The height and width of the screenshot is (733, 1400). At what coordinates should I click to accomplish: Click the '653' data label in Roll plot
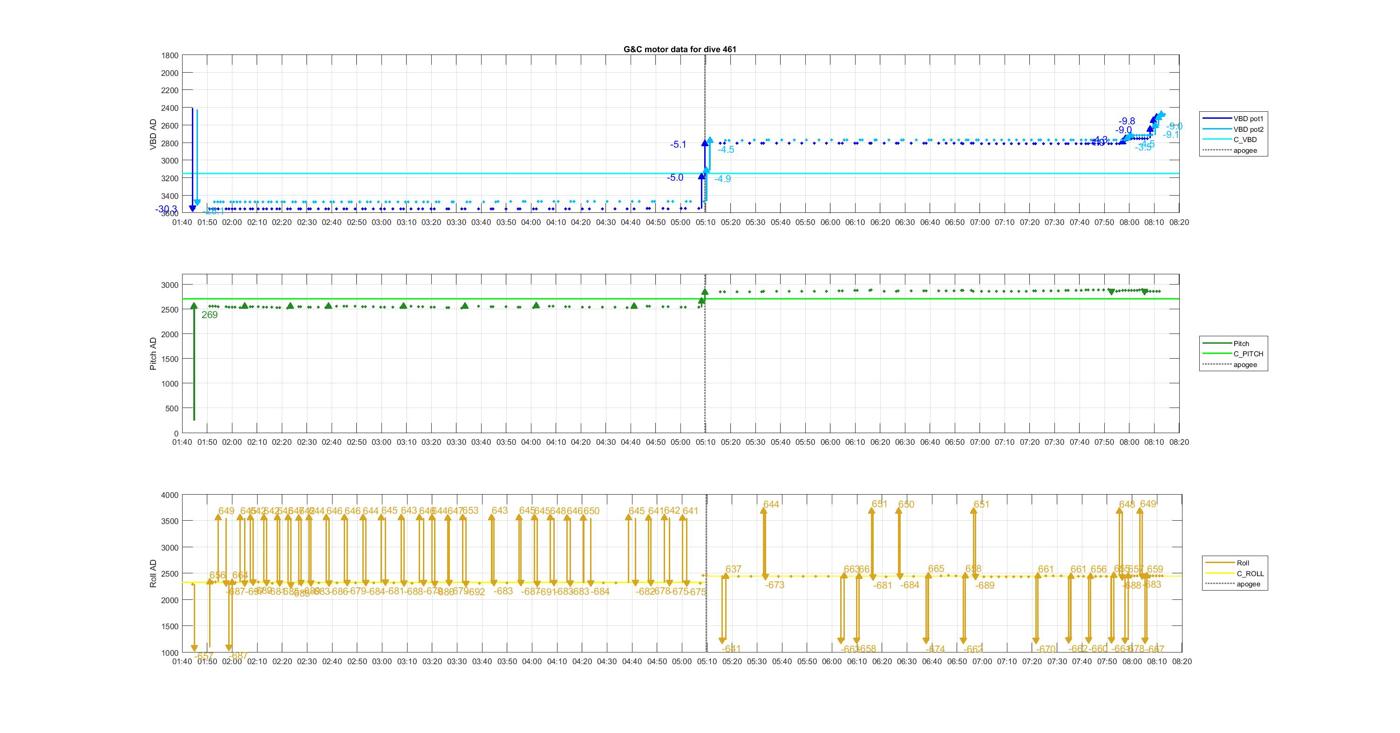(470, 511)
